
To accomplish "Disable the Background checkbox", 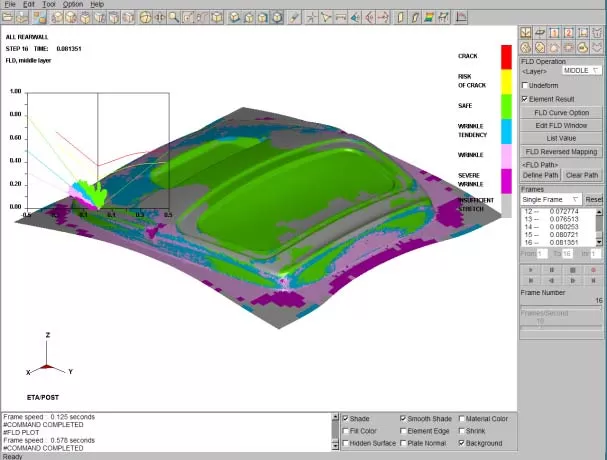I will (x=461, y=443).
